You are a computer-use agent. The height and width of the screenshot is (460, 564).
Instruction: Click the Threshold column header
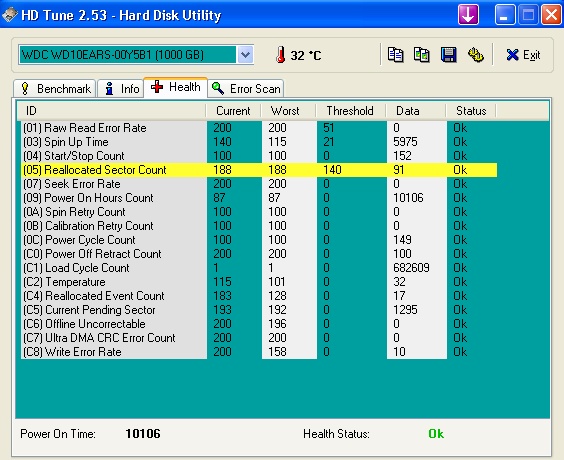(351, 111)
